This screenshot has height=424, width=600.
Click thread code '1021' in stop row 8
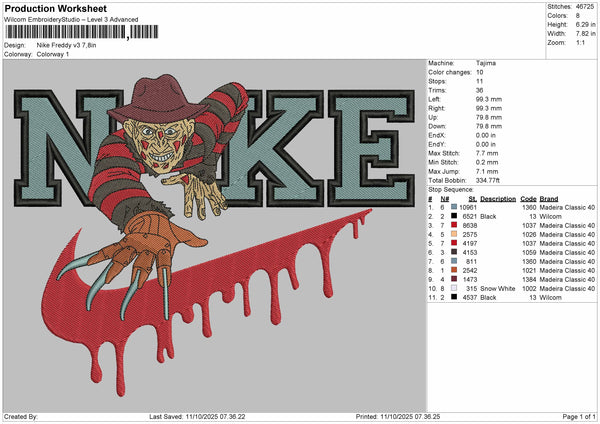pos(529,270)
